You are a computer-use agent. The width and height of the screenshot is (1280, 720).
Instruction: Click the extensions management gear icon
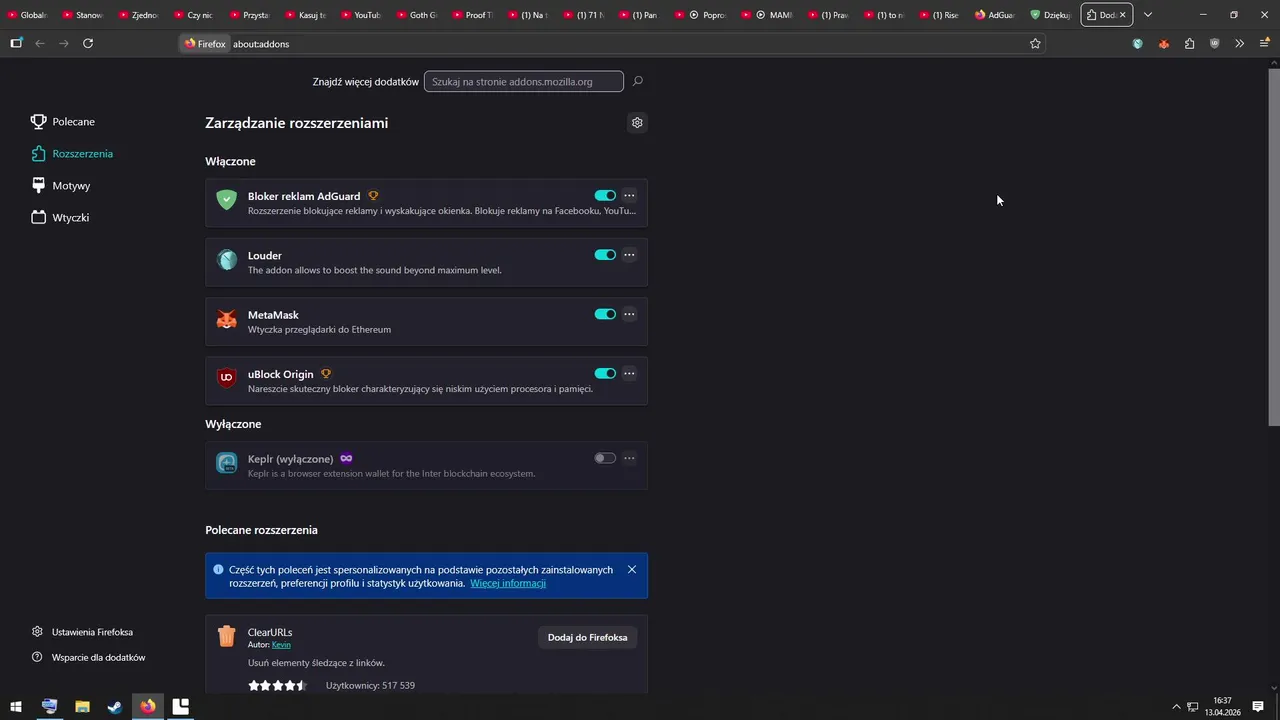click(637, 123)
